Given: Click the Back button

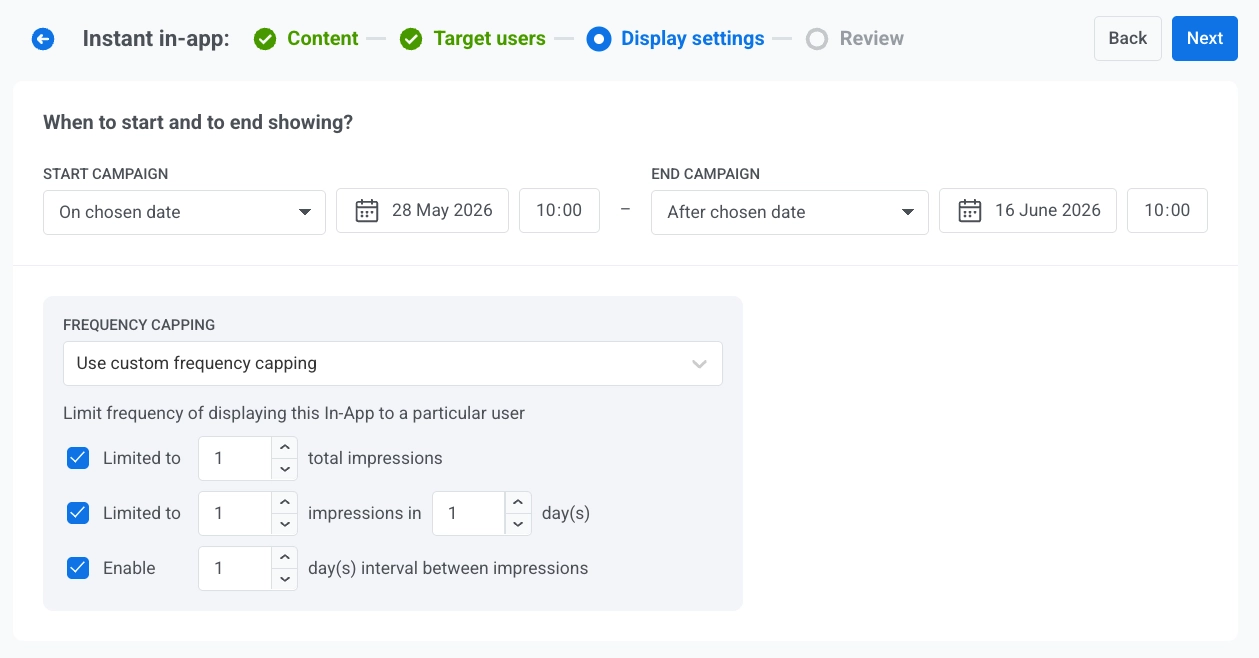Looking at the screenshot, I should point(1128,38).
